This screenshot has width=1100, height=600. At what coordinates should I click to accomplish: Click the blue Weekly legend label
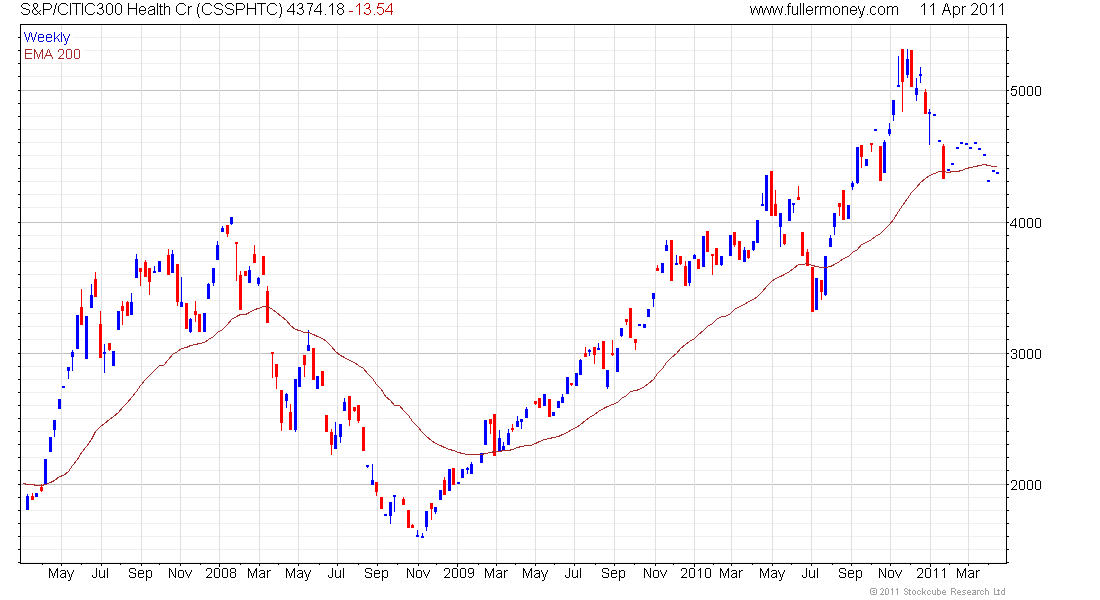point(47,37)
